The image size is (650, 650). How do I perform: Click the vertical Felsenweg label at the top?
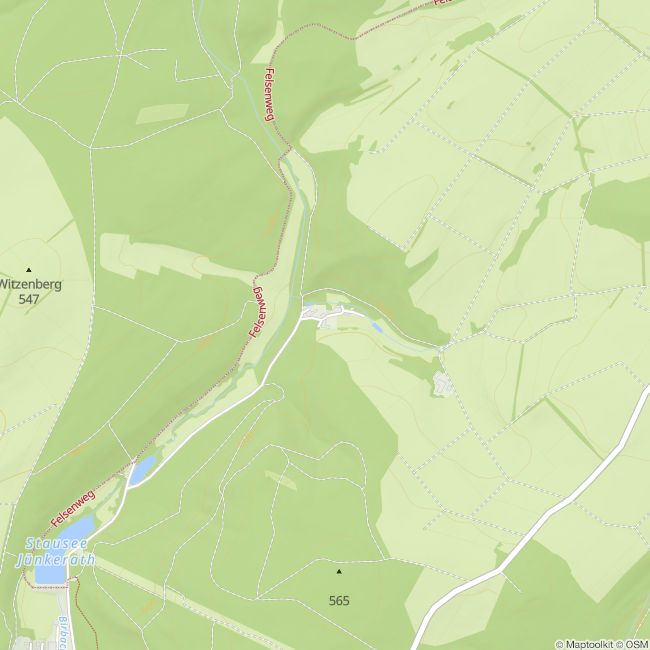[x=269, y=95]
